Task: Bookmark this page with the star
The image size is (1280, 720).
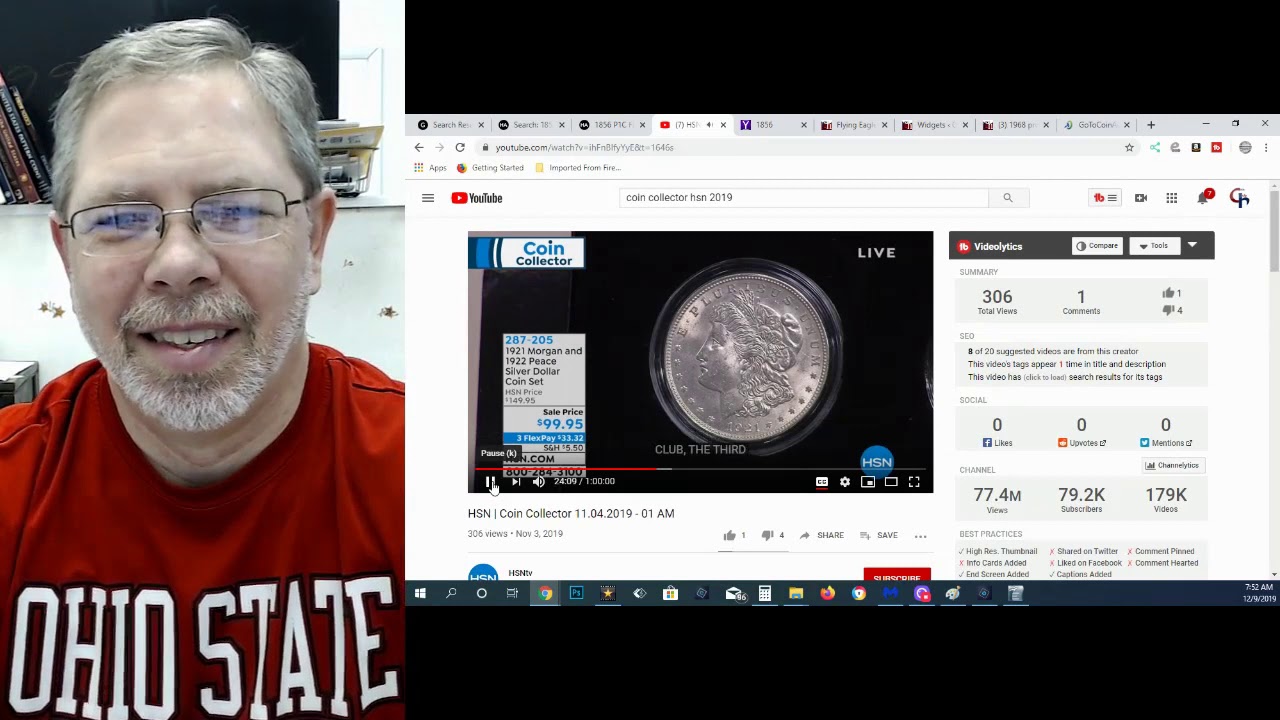Action: click(1129, 147)
